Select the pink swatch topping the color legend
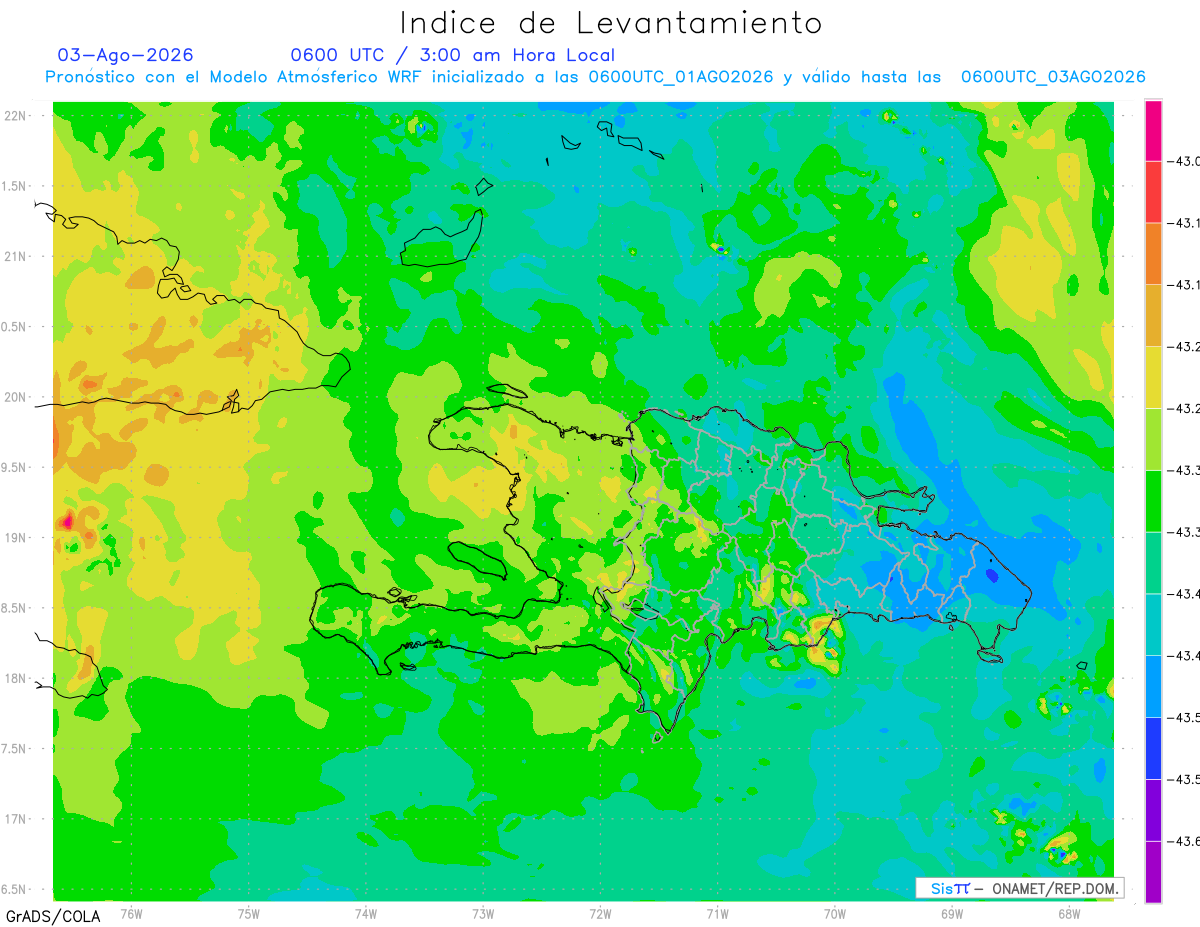This screenshot has width=1200, height=927. pos(1153,131)
